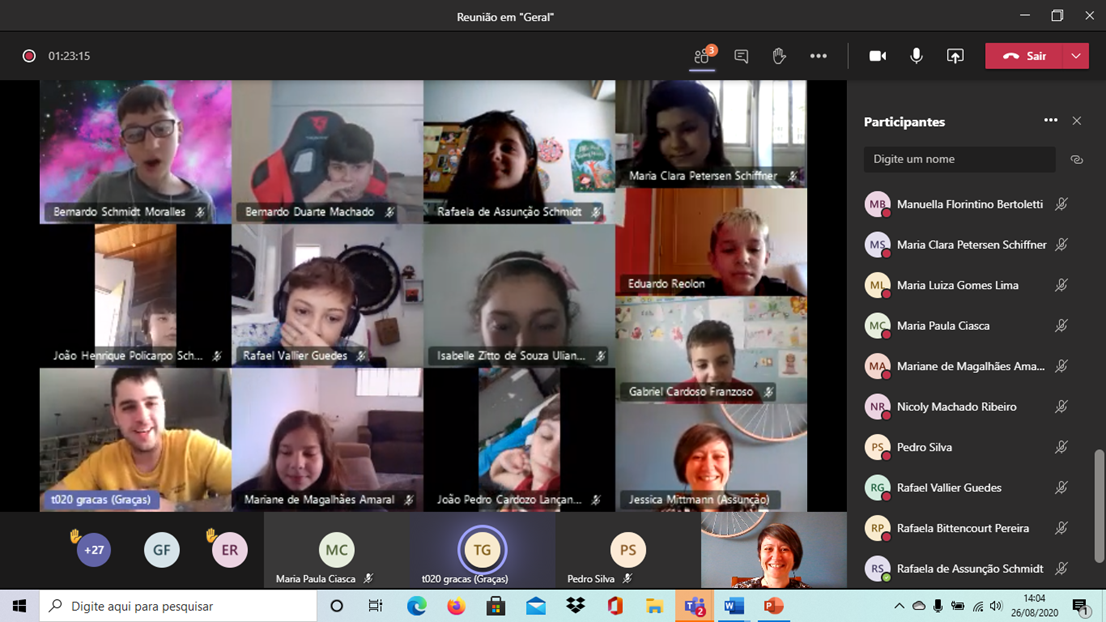Click the taskbar search box
1106x622 pixels.
(x=178, y=606)
